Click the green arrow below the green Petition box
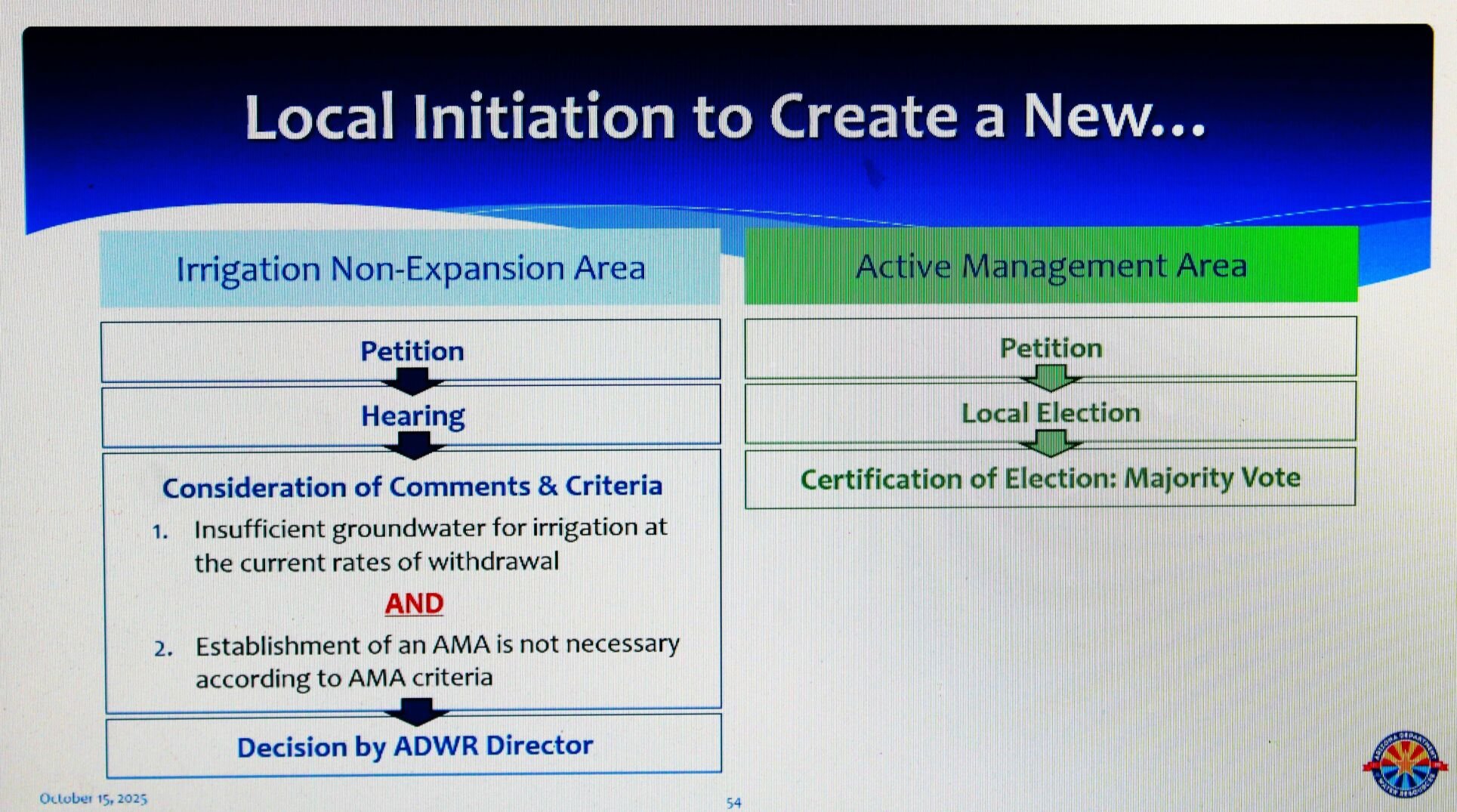The width and height of the screenshot is (1457, 812). click(x=1050, y=378)
